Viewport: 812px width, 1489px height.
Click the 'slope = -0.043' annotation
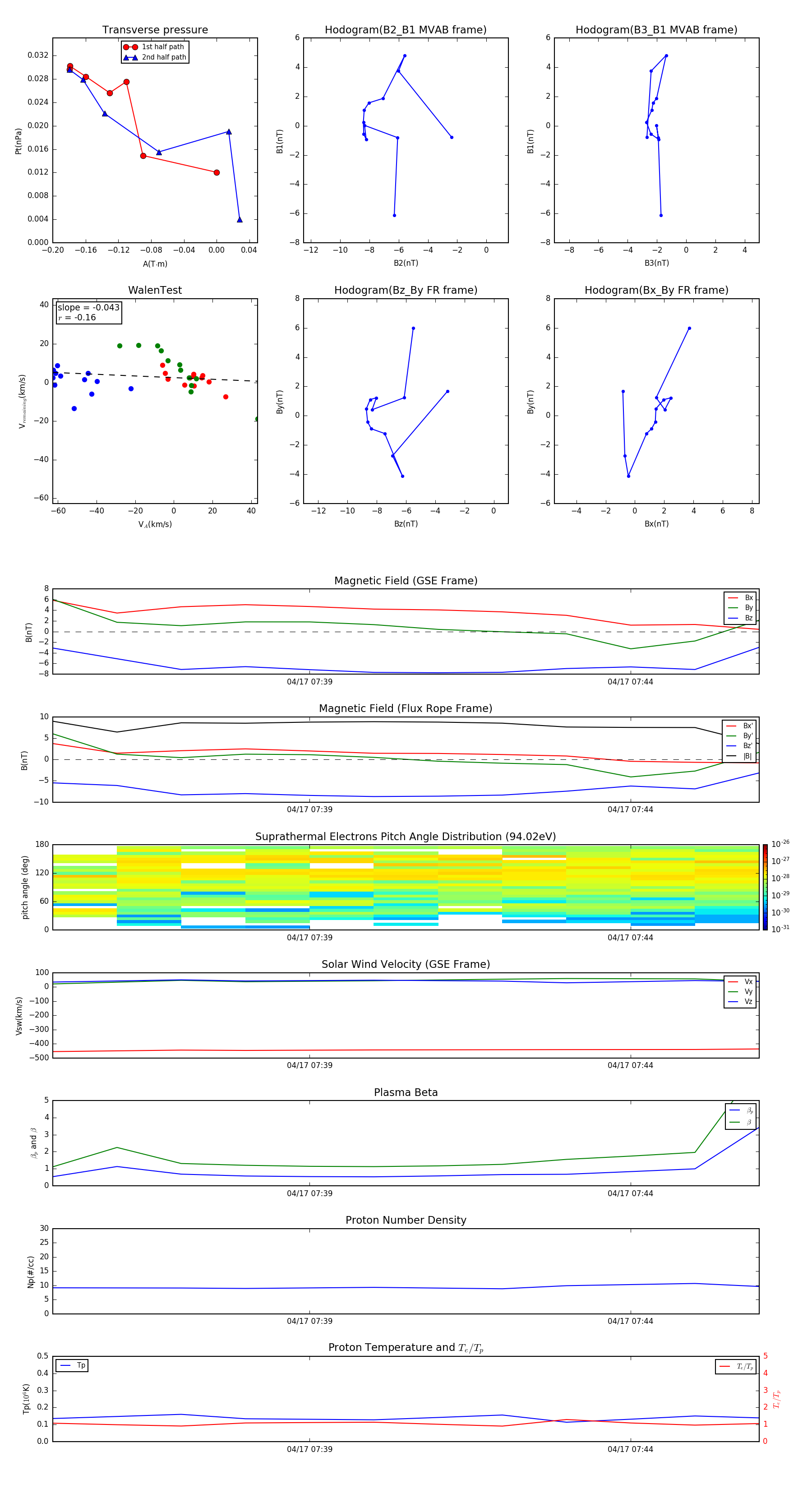point(88,308)
